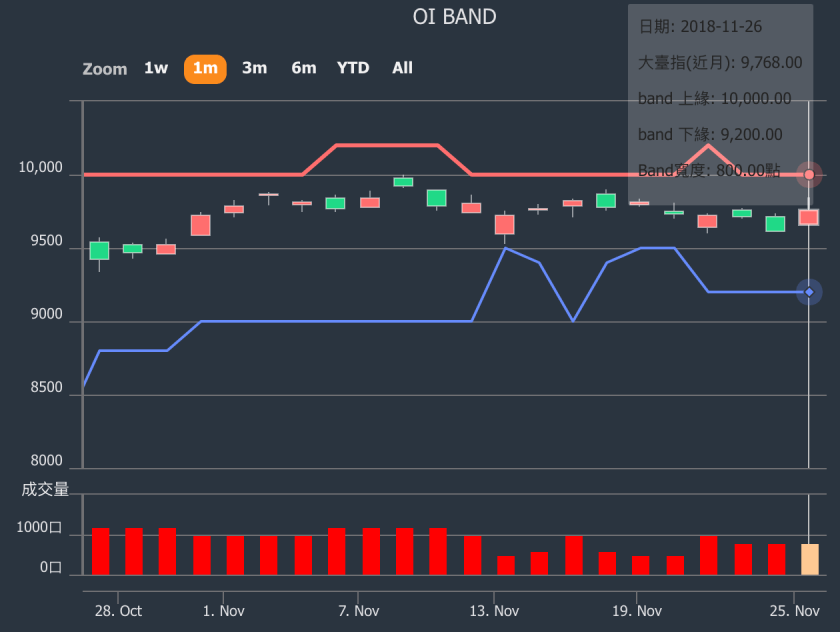Click the blue marker dot on lower band
The width and height of the screenshot is (840, 632).
[809, 292]
